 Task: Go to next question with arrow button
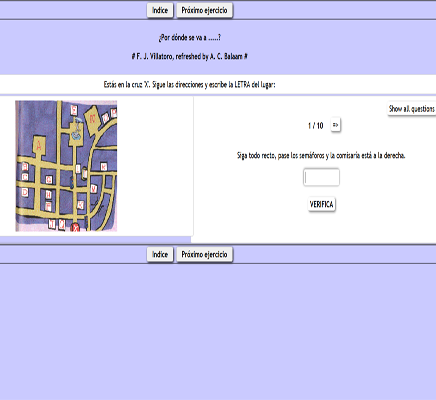pos(335,125)
